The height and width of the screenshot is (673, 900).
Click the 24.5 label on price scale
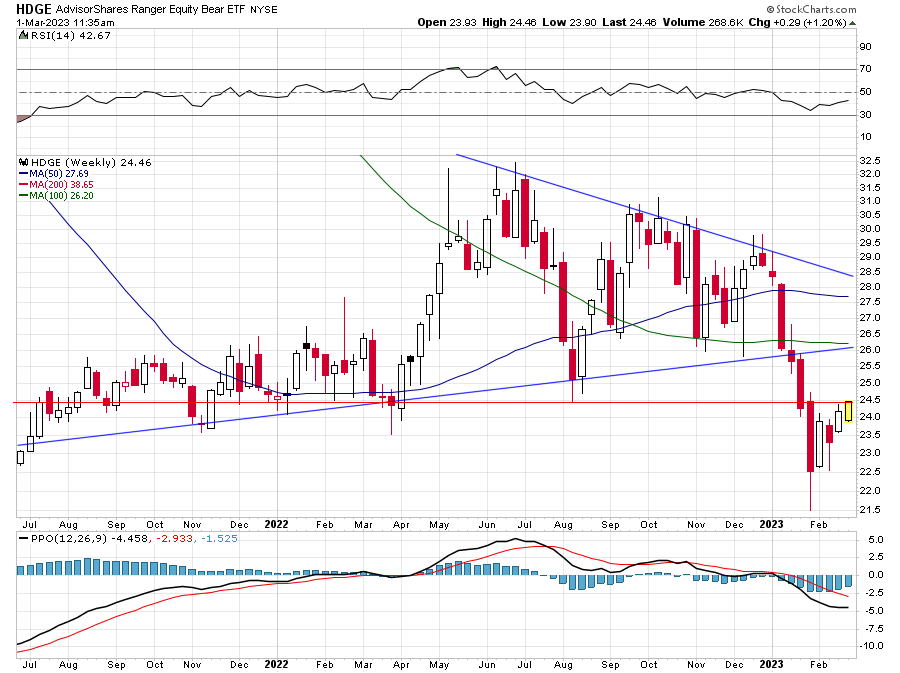[x=870, y=400]
